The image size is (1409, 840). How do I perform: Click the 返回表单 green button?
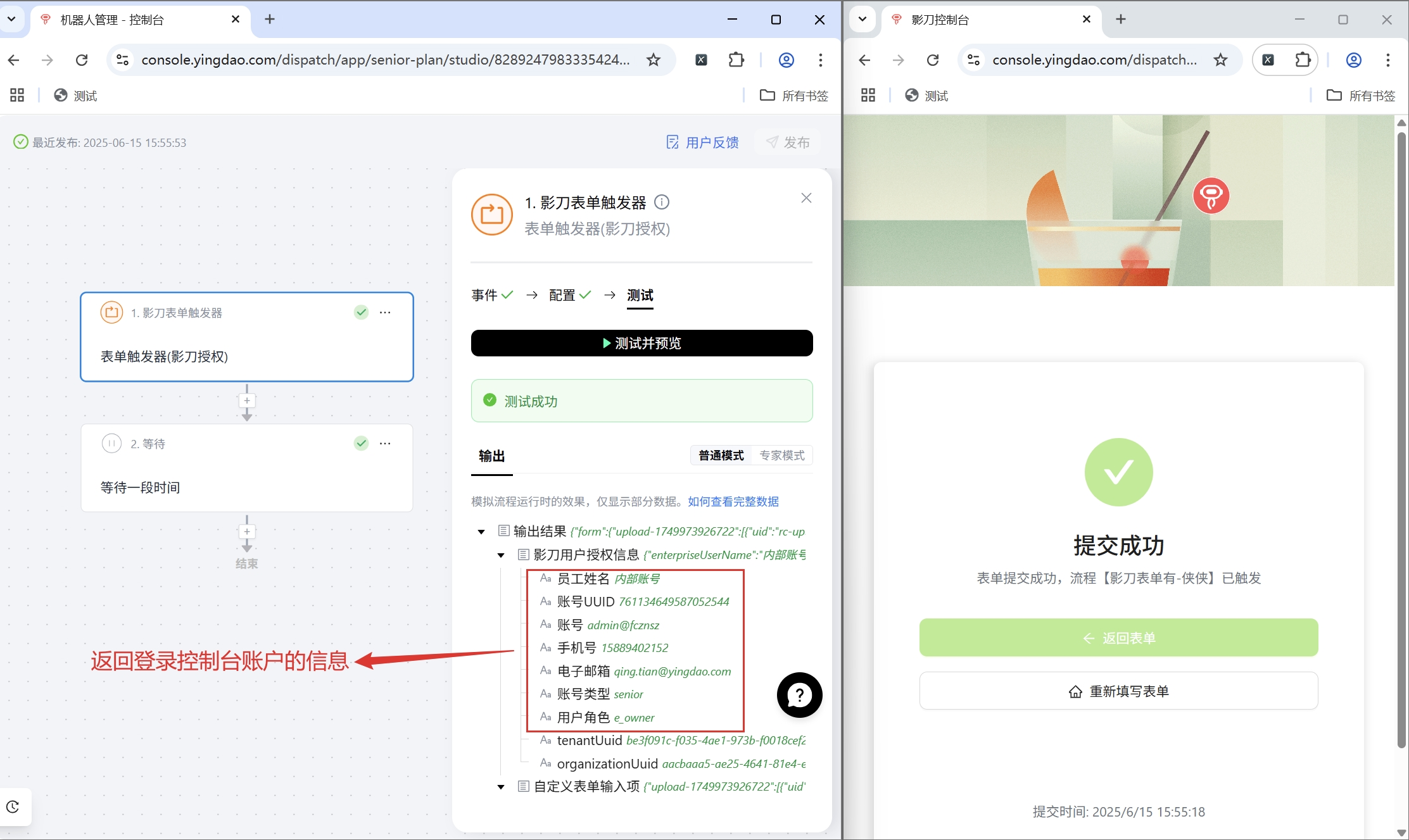click(1118, 637)
